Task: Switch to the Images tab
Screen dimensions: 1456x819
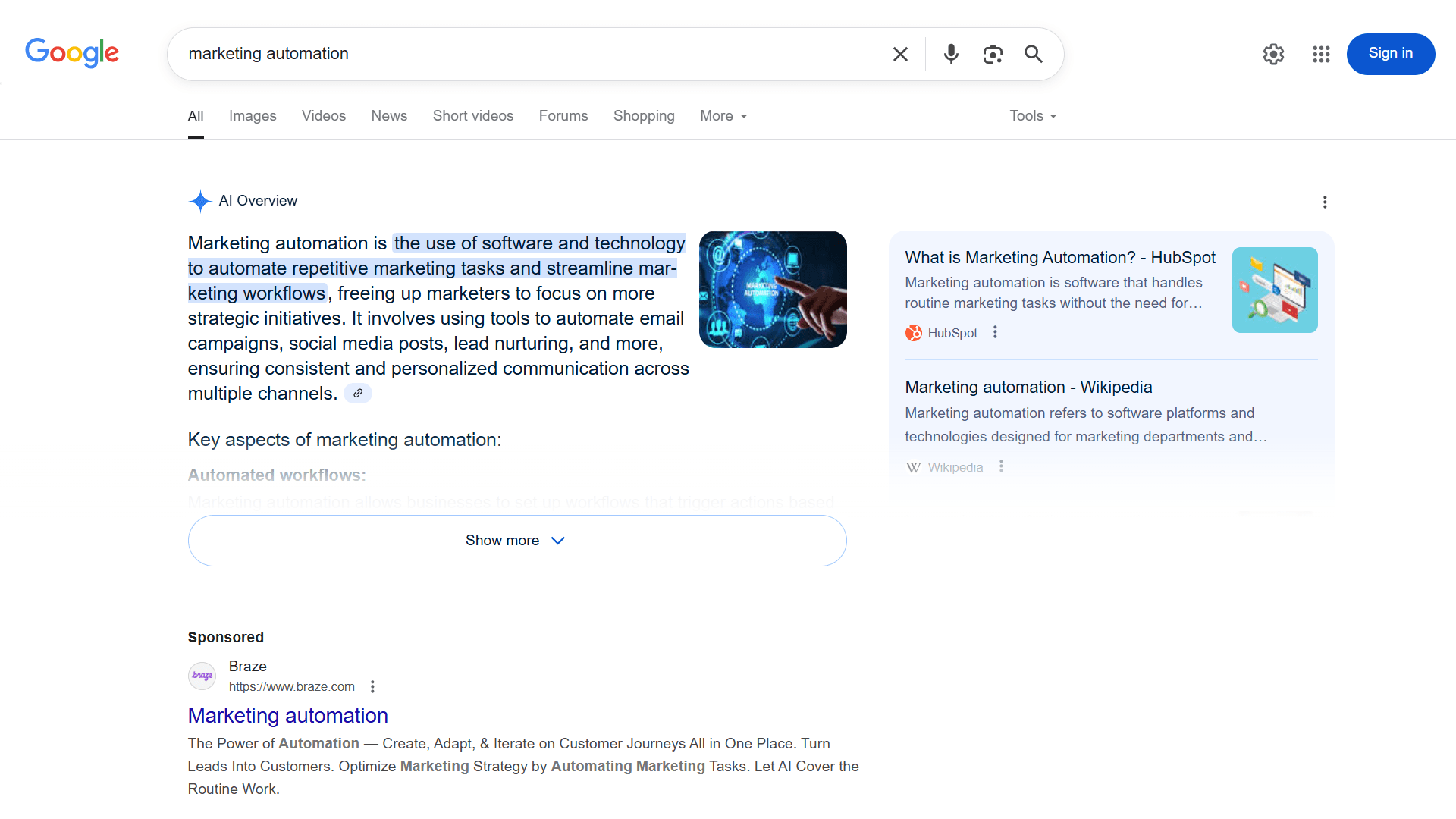Action: tap(253, 116)
